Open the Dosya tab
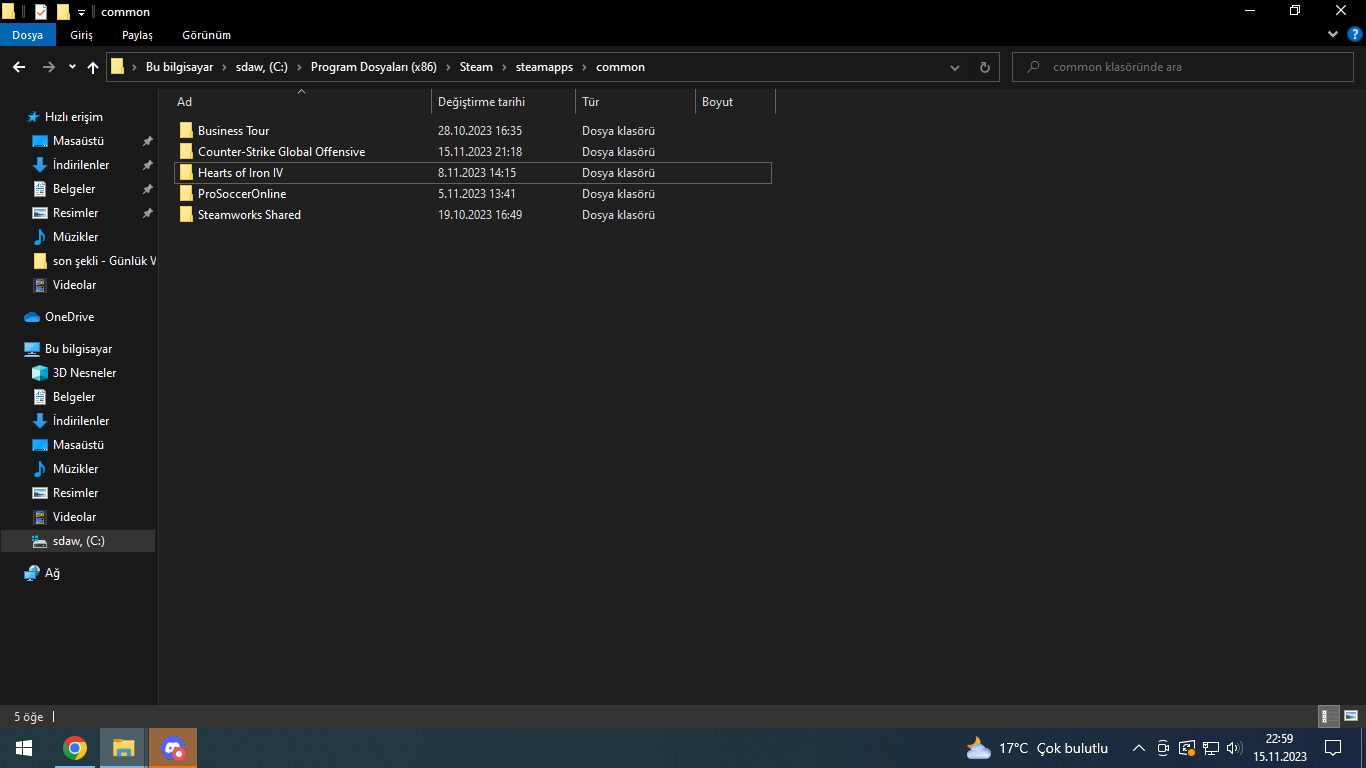Viewport: 1366px width, 768px height. [x=28, y=35]
